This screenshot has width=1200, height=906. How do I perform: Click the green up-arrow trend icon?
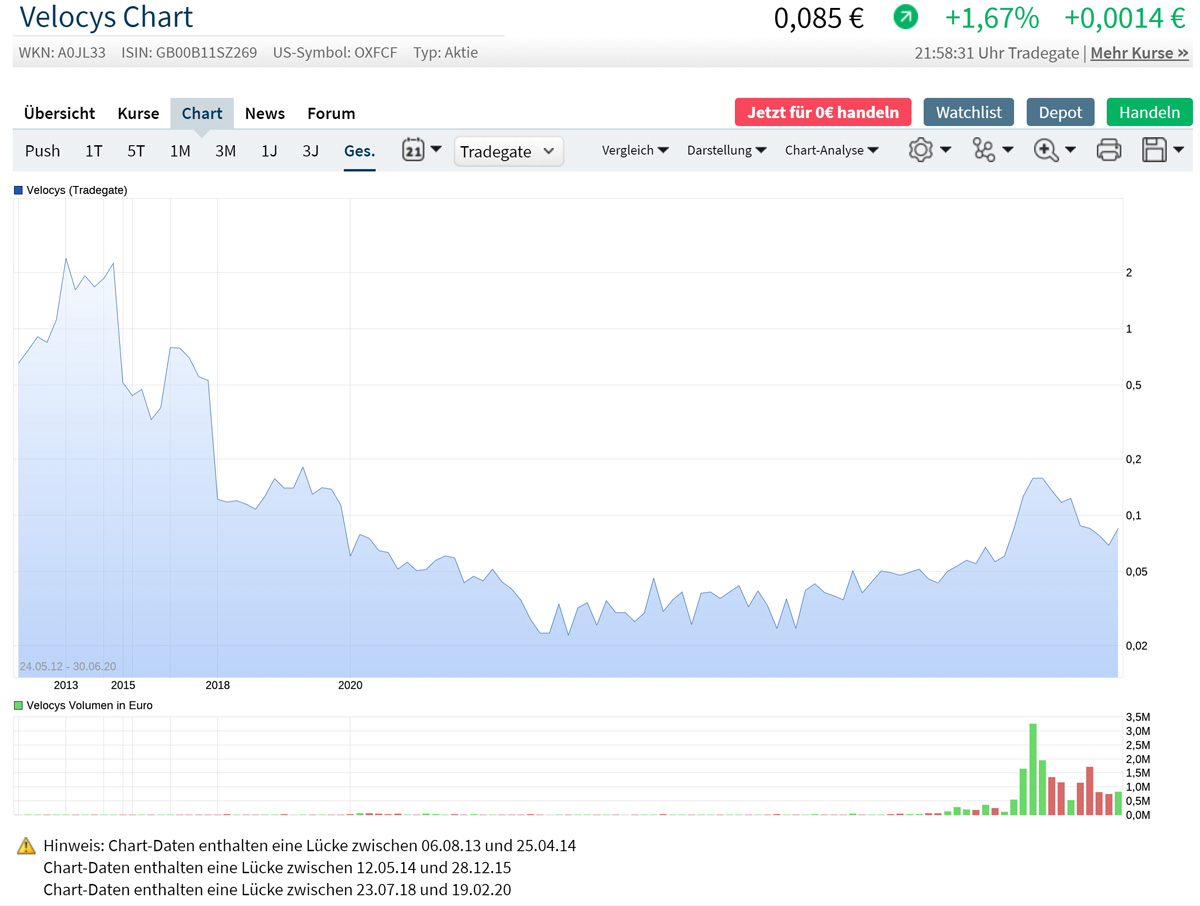pos(905,17)
